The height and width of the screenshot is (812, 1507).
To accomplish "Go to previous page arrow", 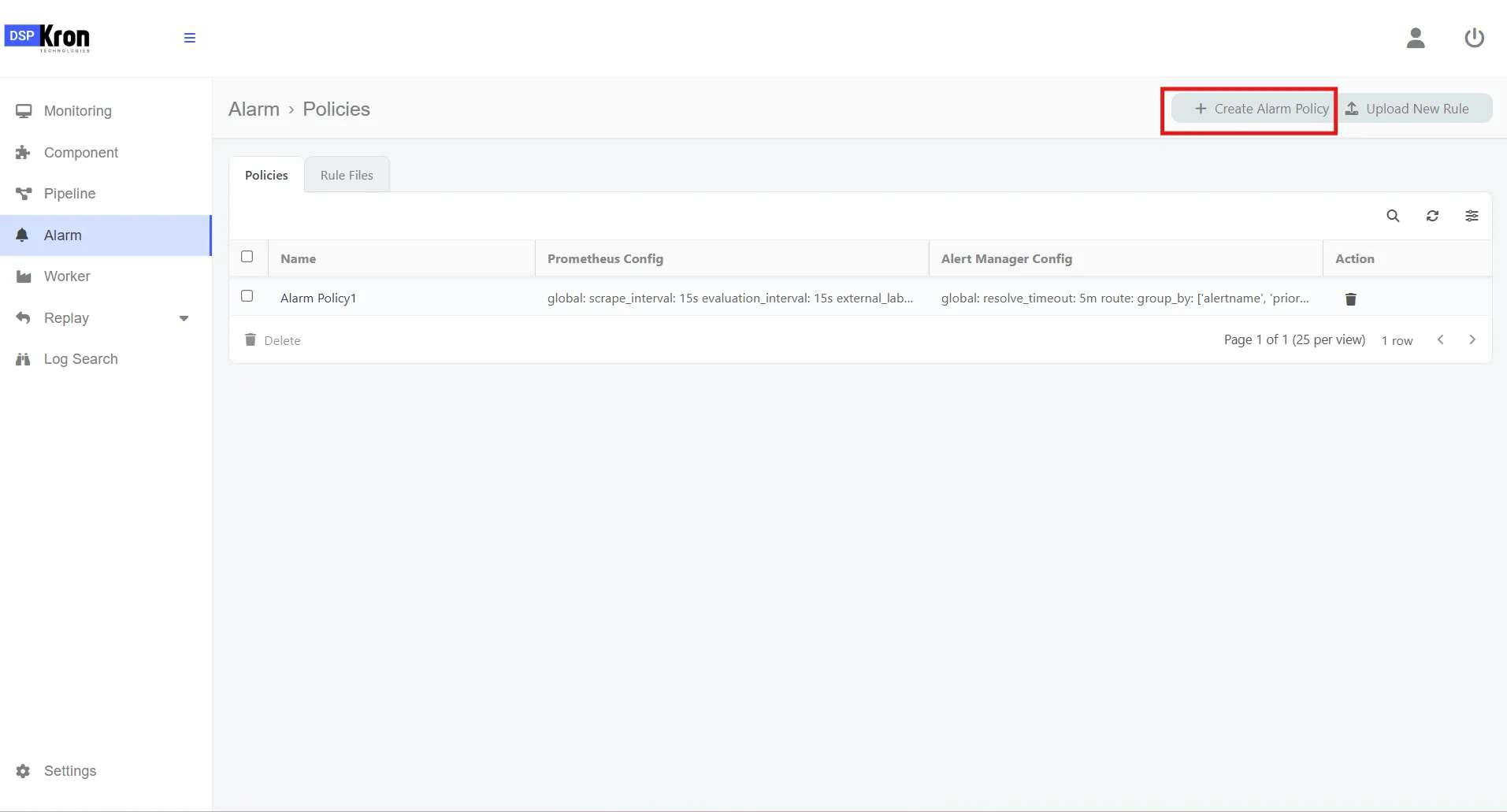I will point(1440,339).
